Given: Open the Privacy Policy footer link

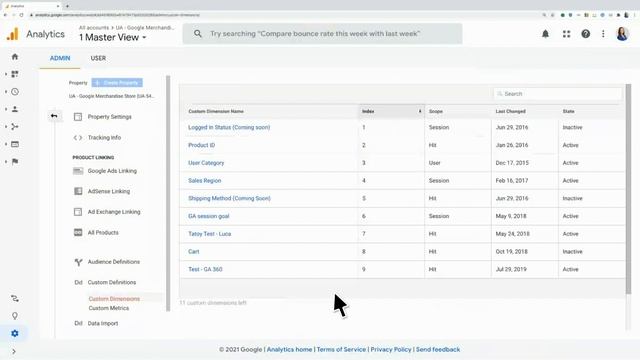Looking at the screenshot, I should [391, 350].
